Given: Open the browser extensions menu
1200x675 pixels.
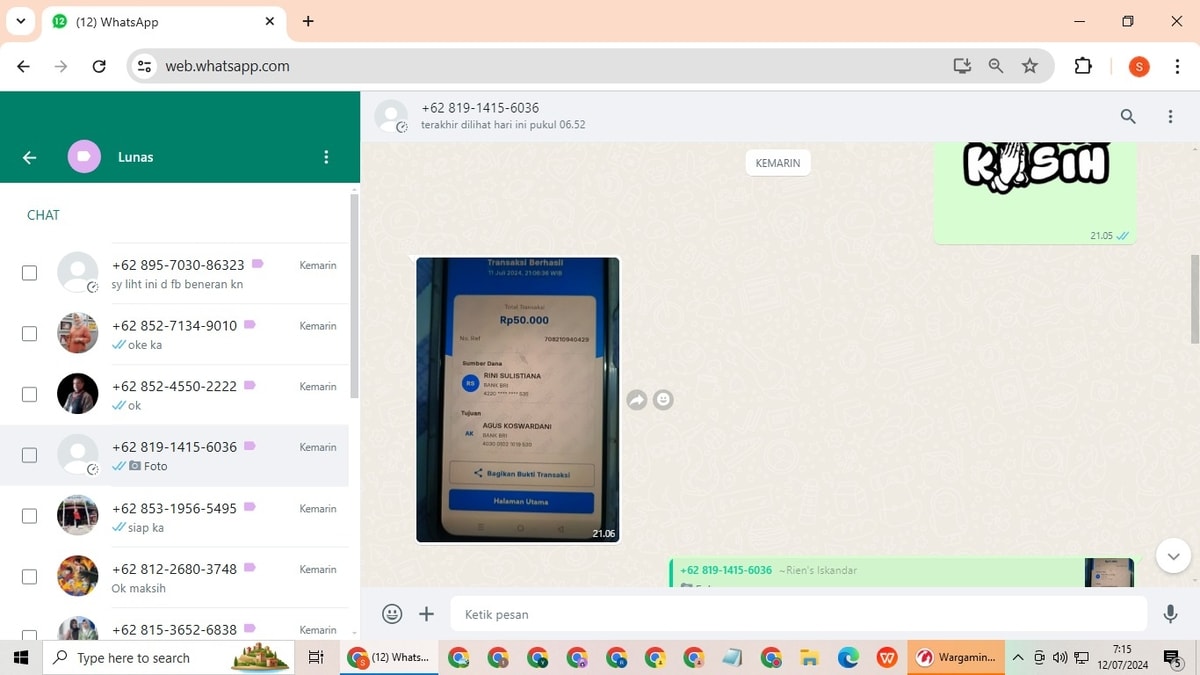Looking at the screenshot, I should click(1083, 66).
